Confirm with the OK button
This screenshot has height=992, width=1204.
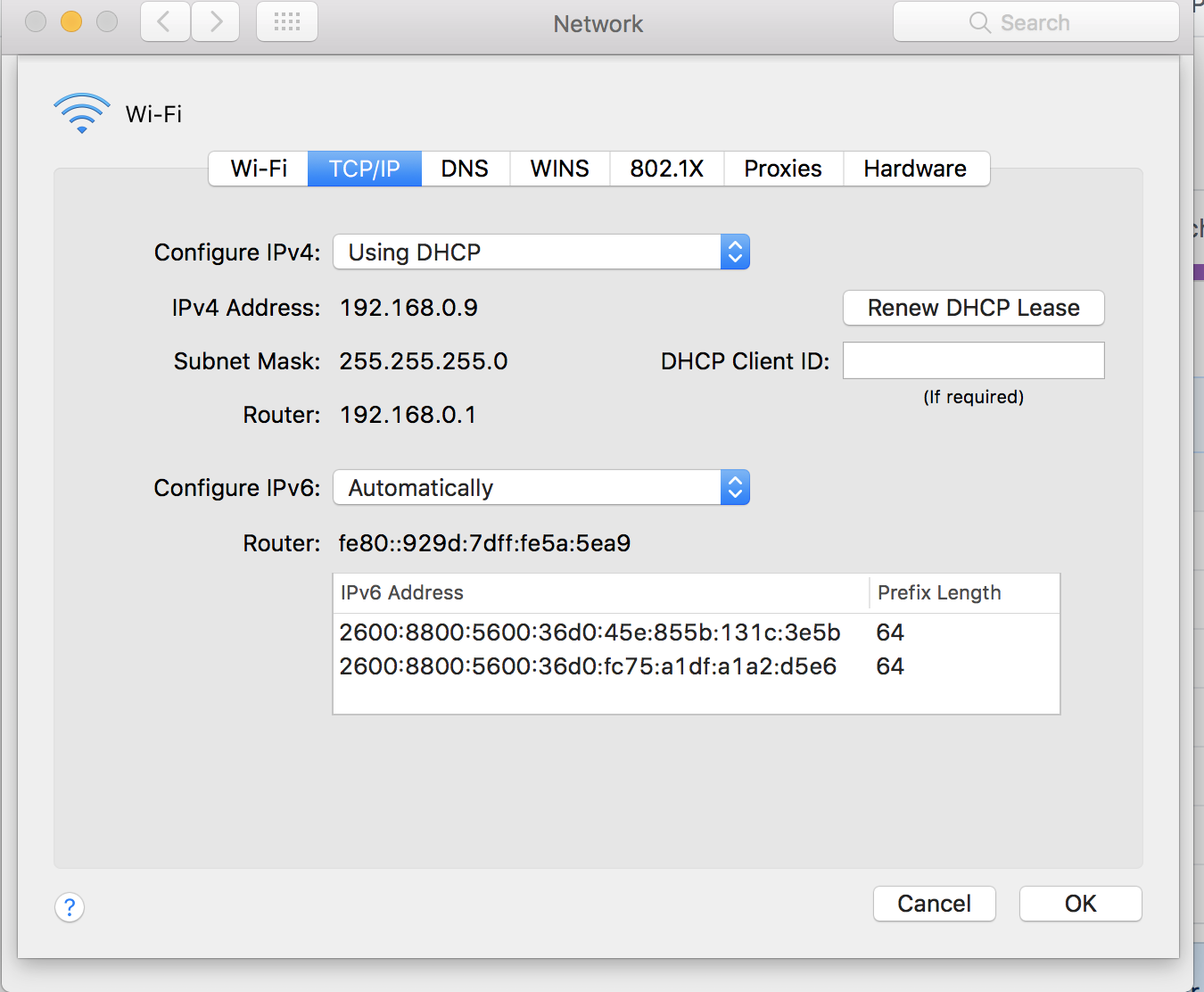1081,904
